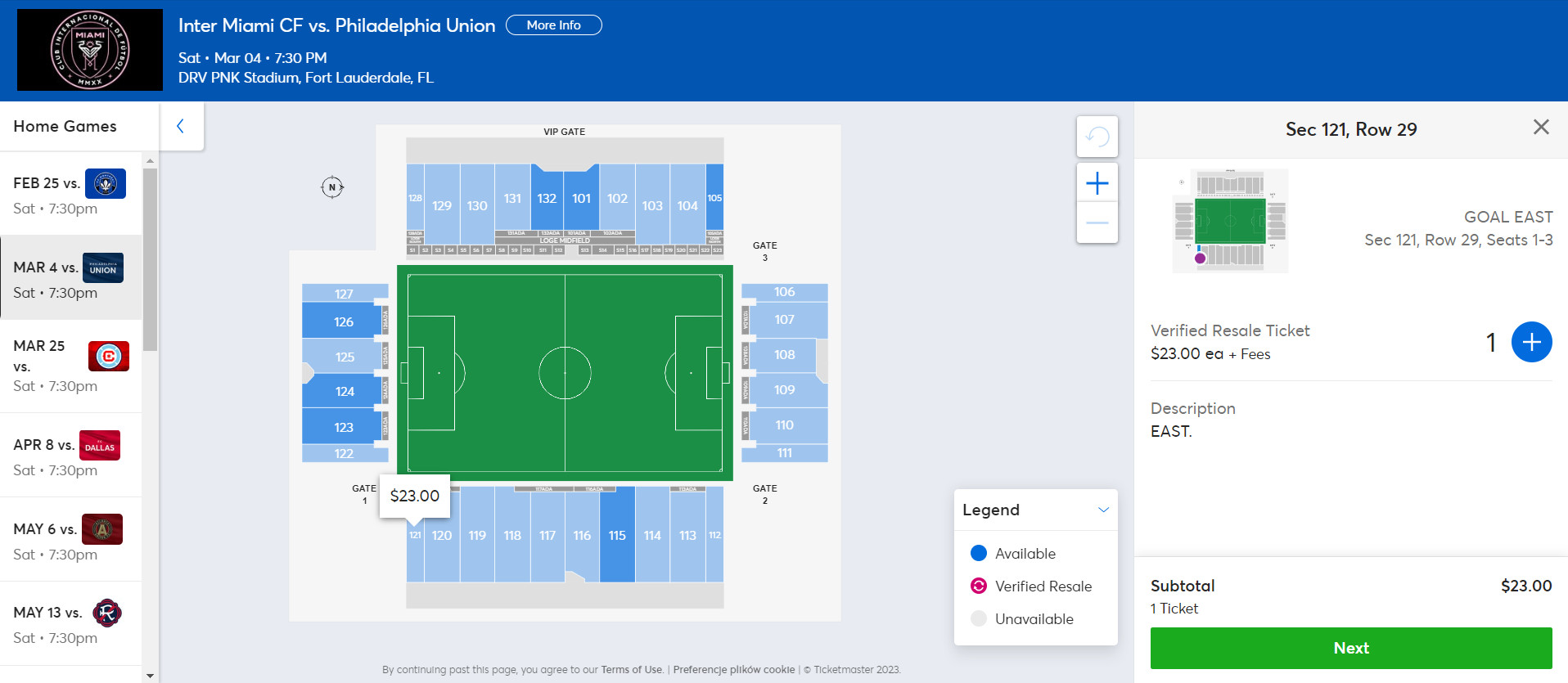The image size is (1568, 683).
Task: Click the stadium section thumbnail preview
Action: (1230, 221)
